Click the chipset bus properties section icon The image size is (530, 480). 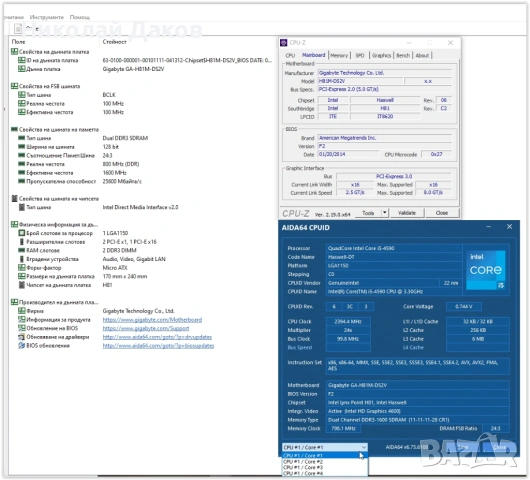[x=14, y=198]
